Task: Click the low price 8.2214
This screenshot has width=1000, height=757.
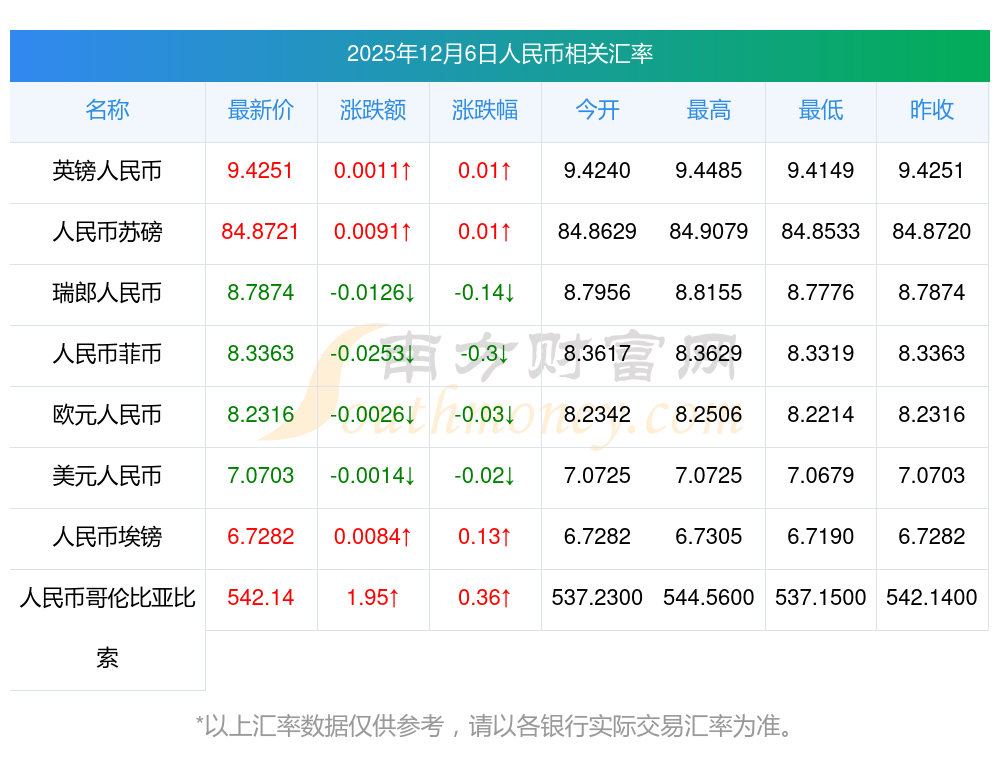Action: [821, 415]
